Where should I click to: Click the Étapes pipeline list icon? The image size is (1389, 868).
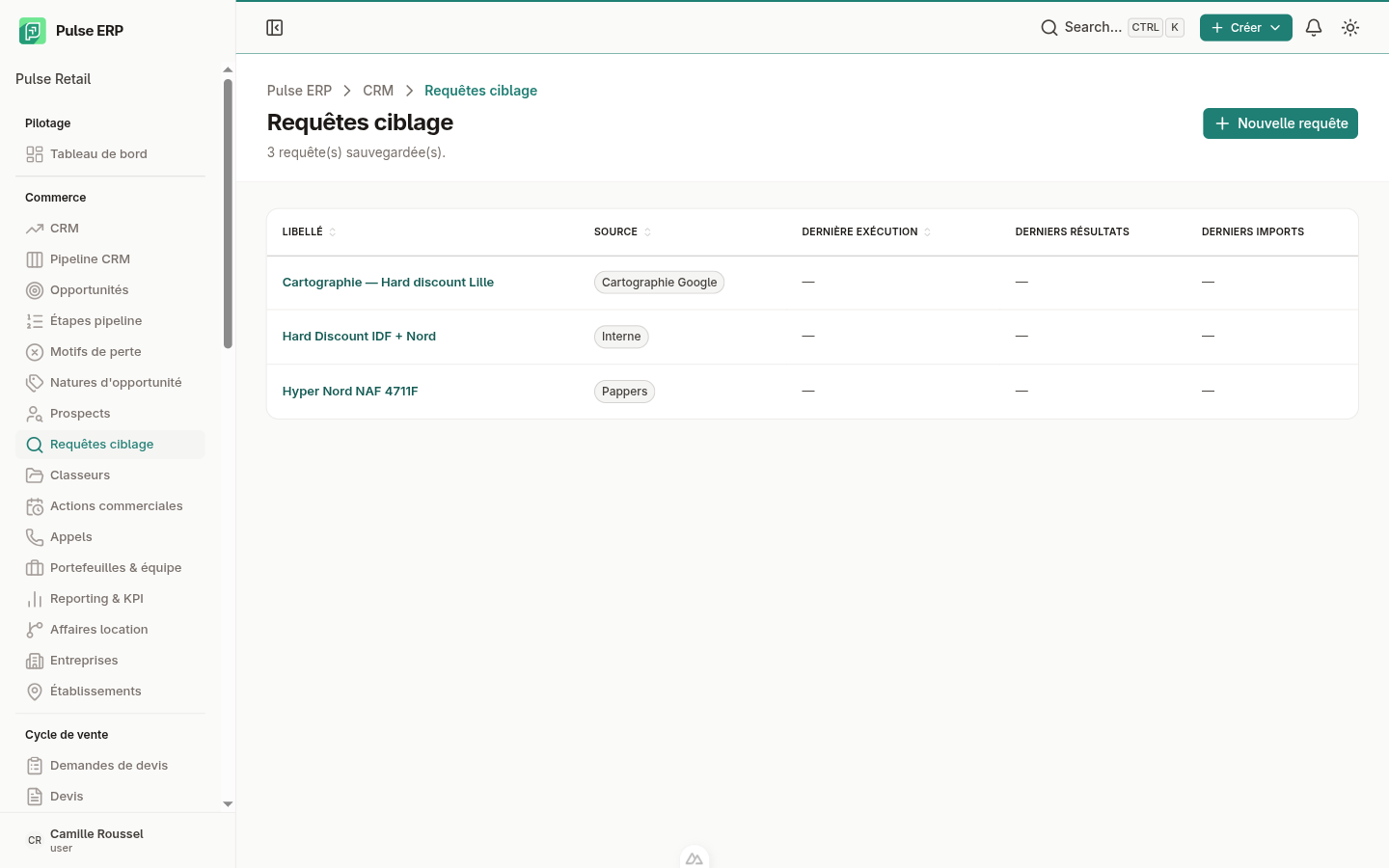35,321
